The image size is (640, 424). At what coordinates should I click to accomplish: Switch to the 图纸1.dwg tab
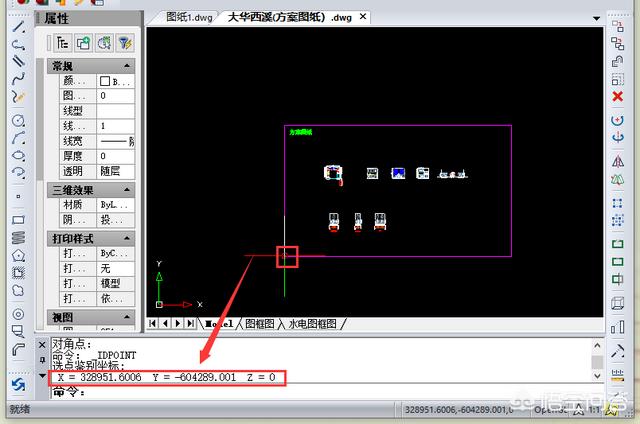click(x=190, y=17)
